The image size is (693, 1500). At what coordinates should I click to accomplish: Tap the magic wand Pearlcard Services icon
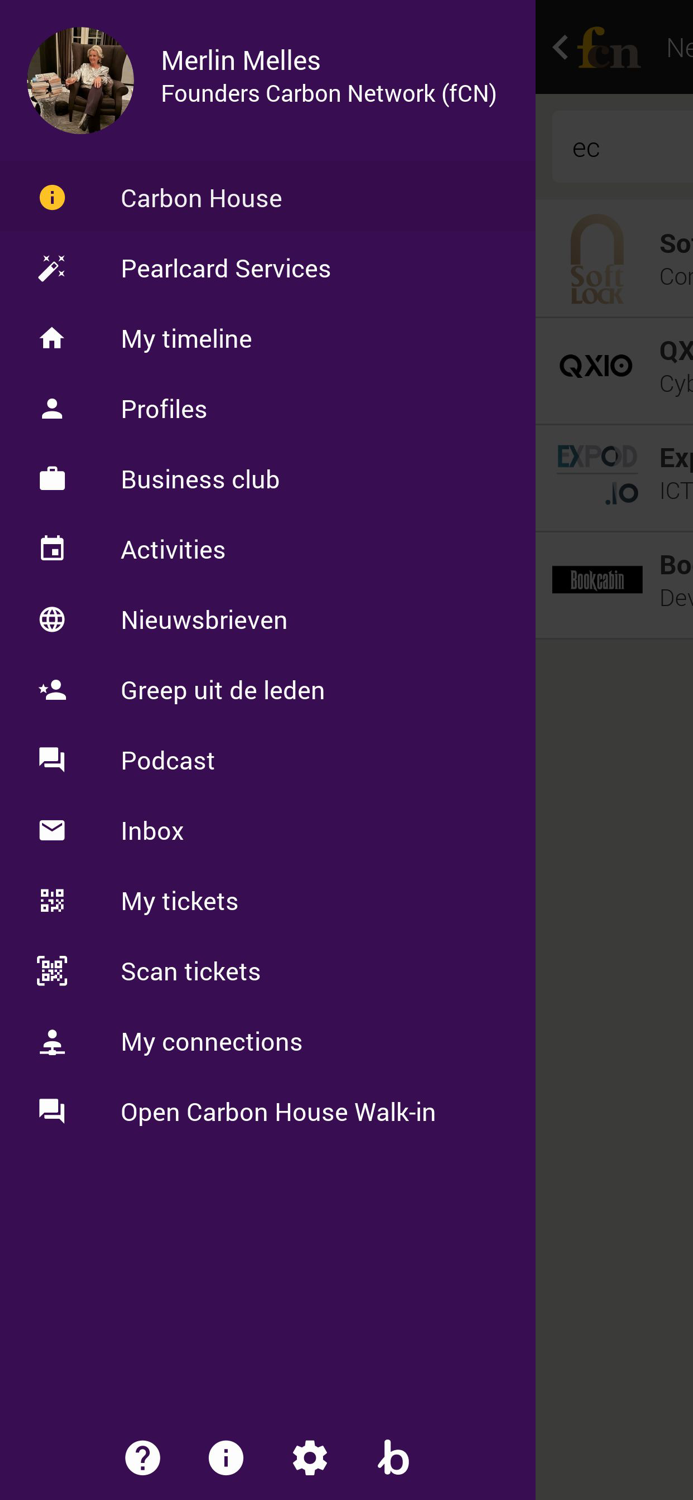pyautogui.click(x=52, y=268)
